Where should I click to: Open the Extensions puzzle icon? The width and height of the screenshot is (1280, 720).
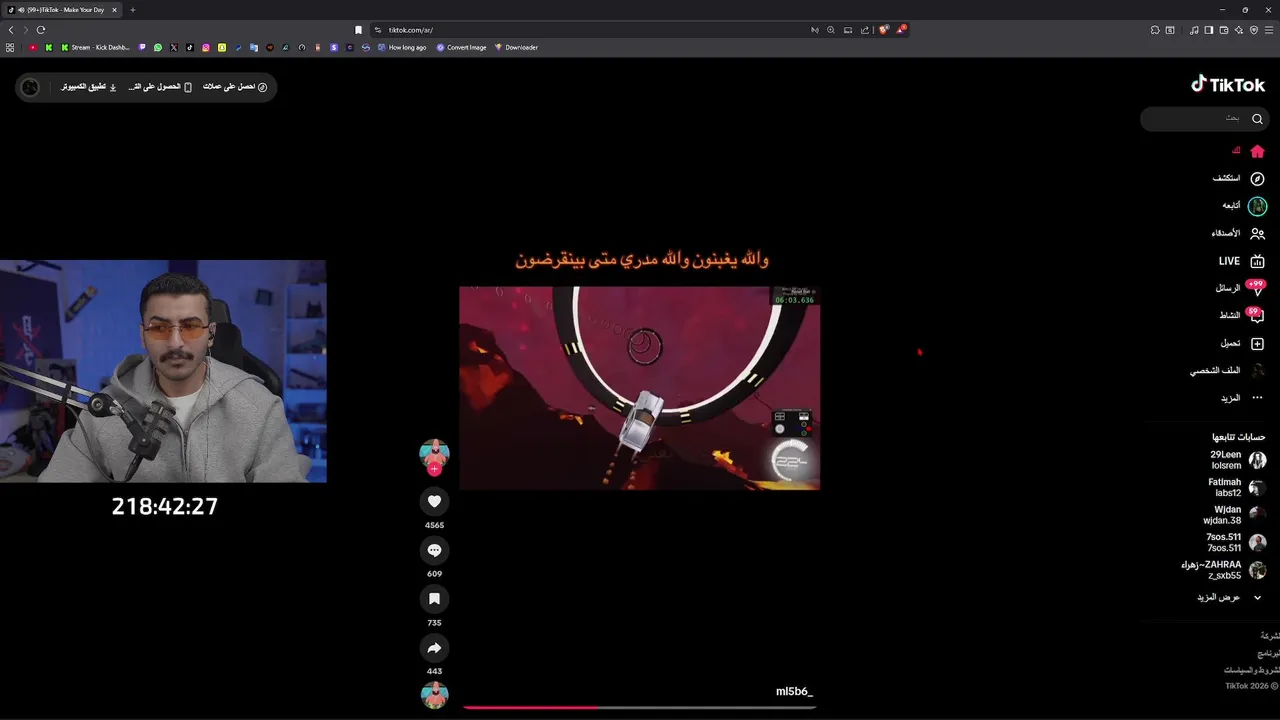[1155, 30]
